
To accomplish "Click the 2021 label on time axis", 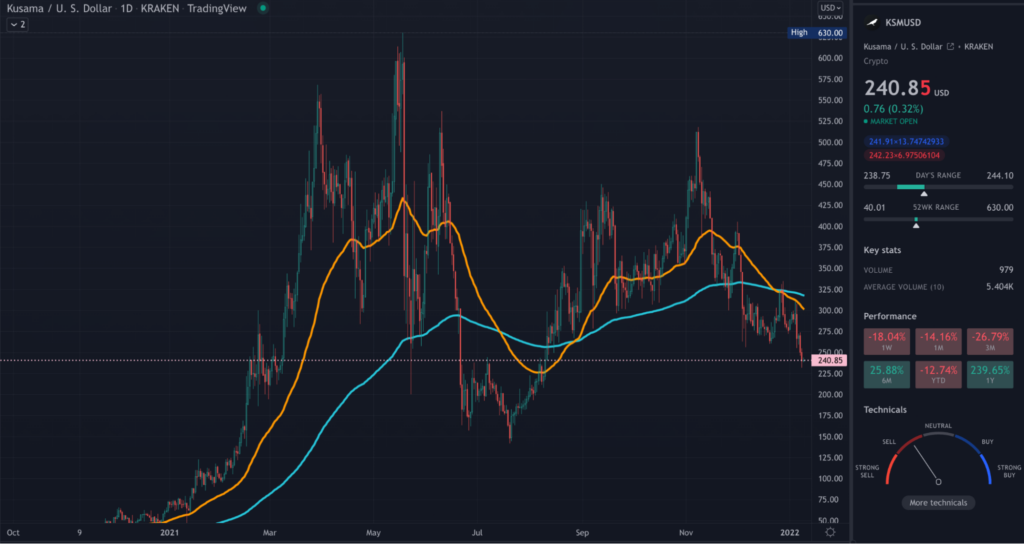I will [170, 532].
